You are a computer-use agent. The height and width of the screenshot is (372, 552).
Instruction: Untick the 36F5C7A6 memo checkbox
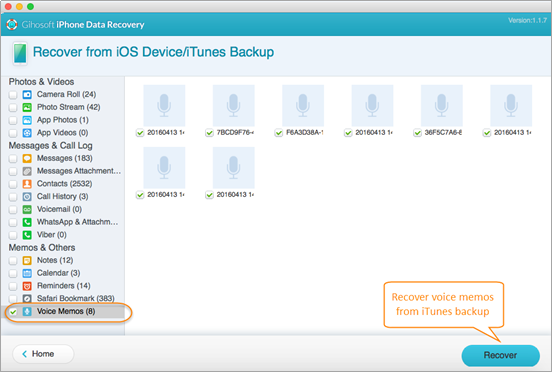click(418, 133)
